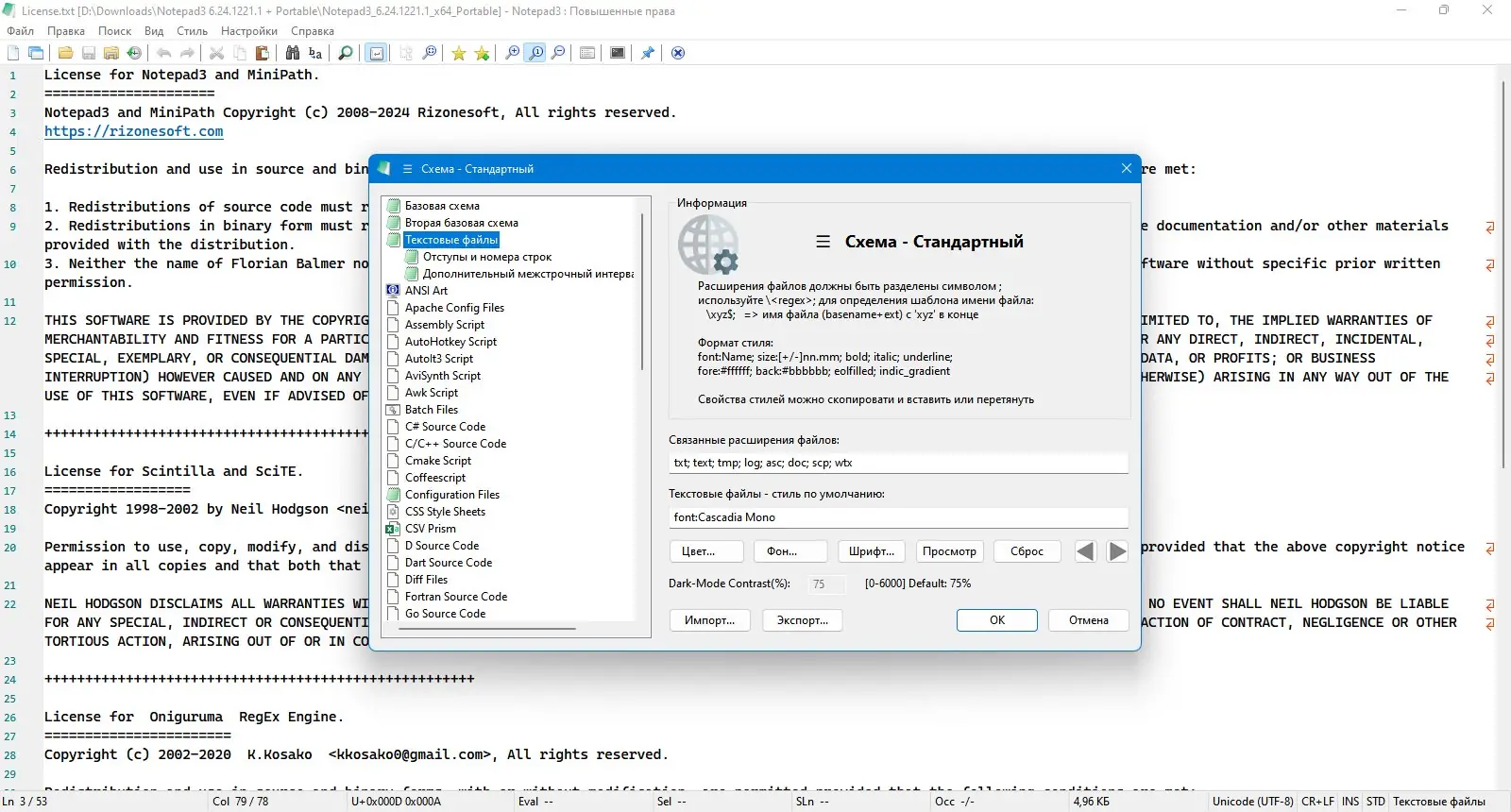1511x812 pixels.
Task: Click the Save floppy disk toolbar icon
Action: pos(88,53)
